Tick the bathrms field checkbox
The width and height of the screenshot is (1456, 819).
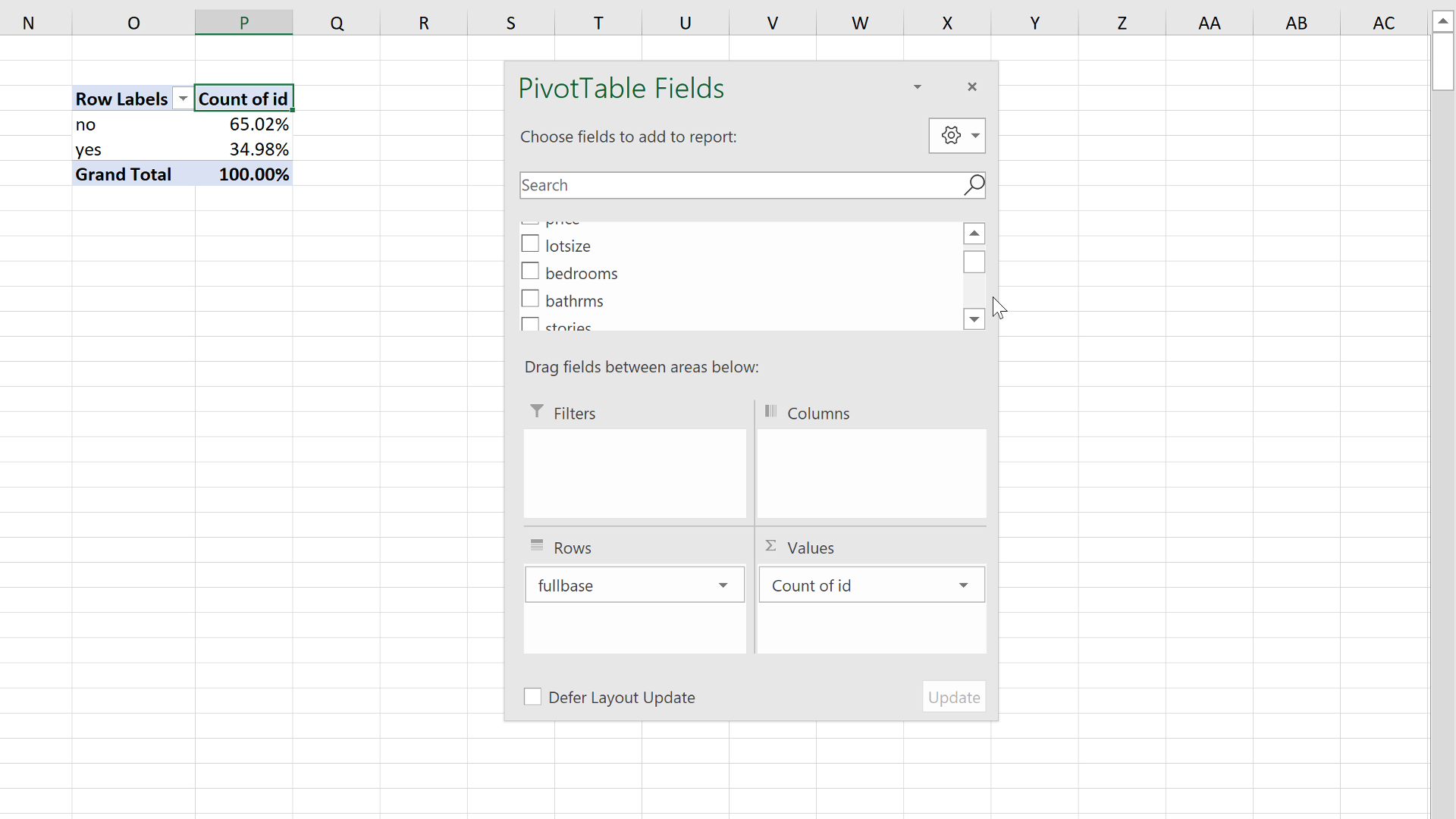tap(531, 299)
